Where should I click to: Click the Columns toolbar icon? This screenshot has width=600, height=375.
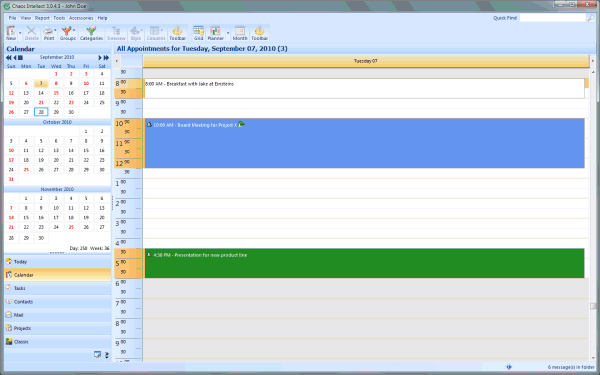coord(155,33)
